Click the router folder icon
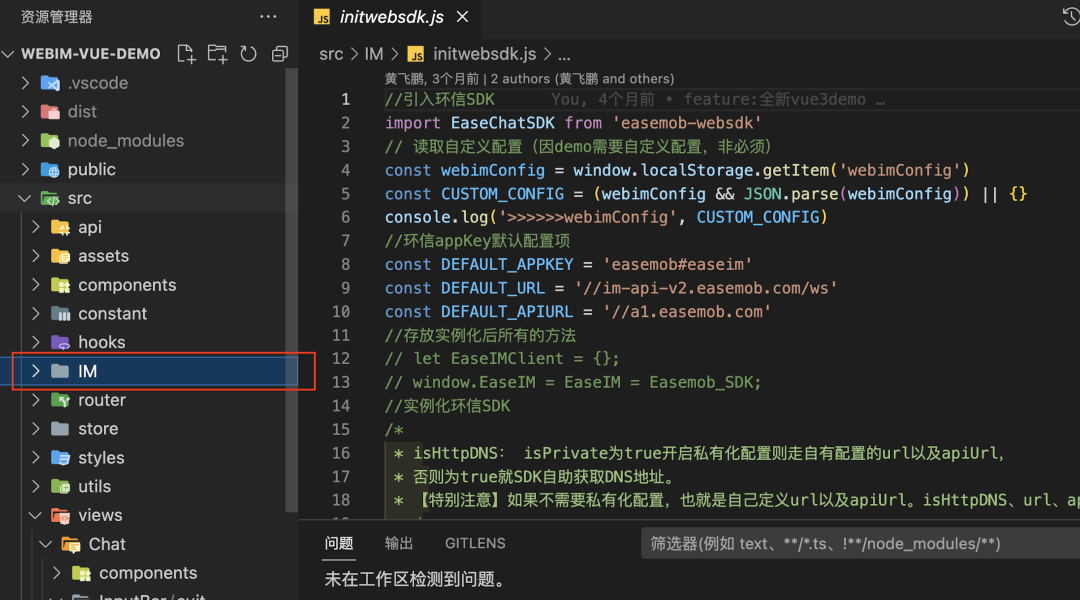Viewport: 1080px width, 600px height. (61, 400)
